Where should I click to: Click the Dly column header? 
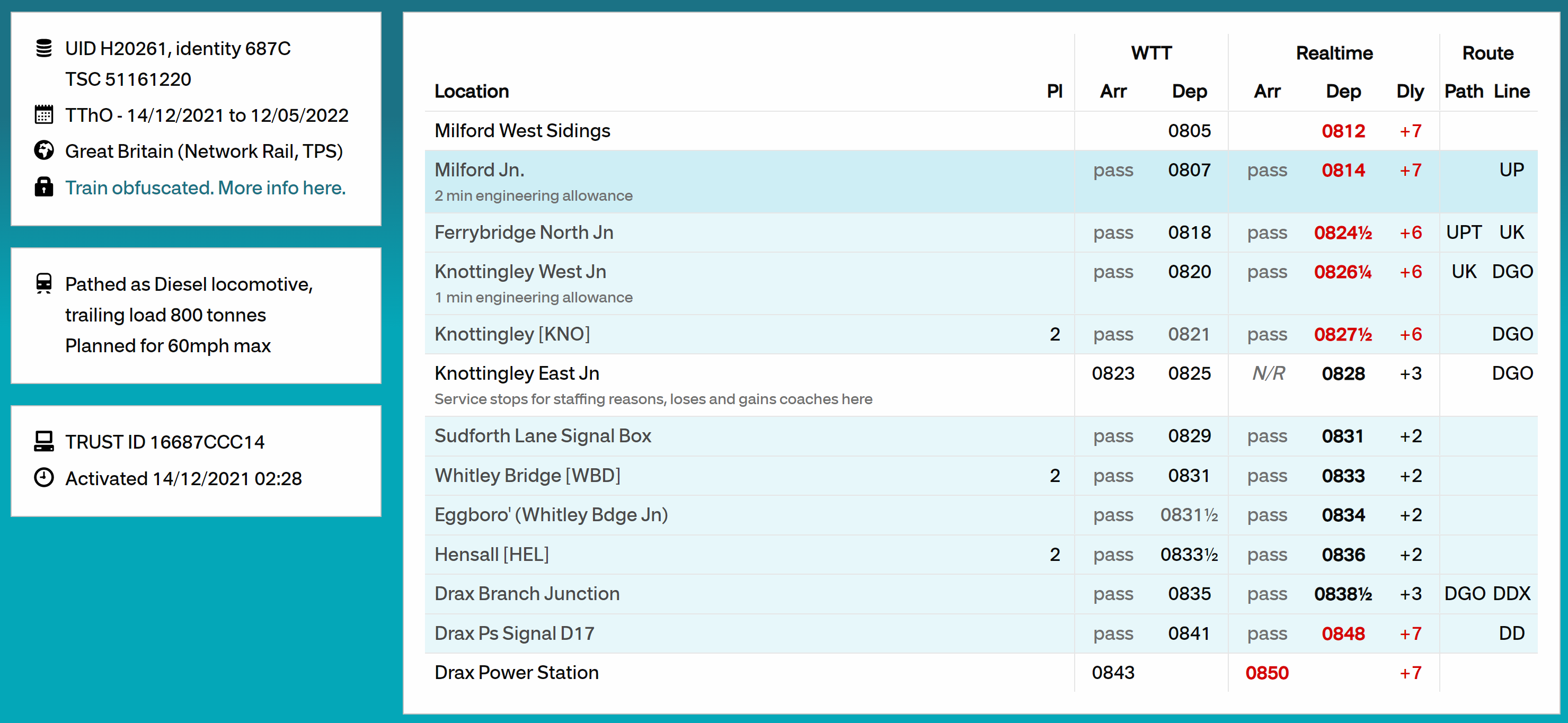pos(1409,91)
